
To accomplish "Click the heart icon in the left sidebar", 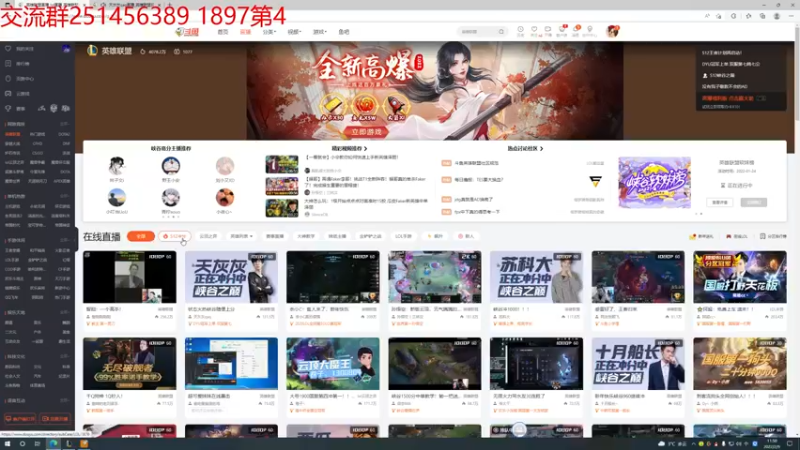I will click(x=8, y=48).
